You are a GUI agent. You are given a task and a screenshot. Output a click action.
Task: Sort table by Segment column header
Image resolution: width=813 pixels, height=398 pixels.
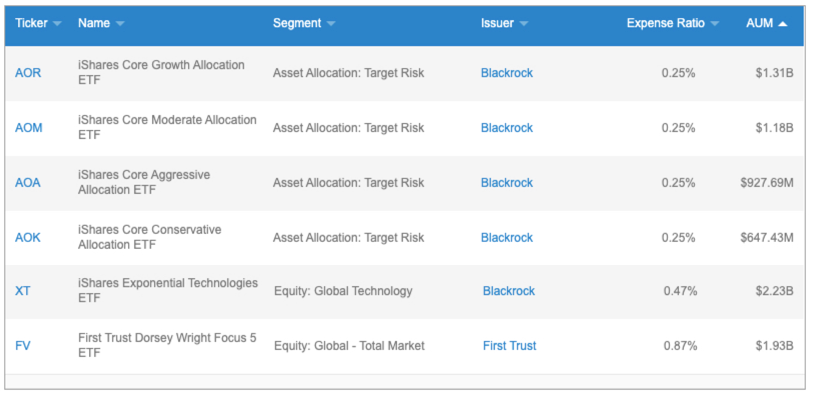(297, 23)
